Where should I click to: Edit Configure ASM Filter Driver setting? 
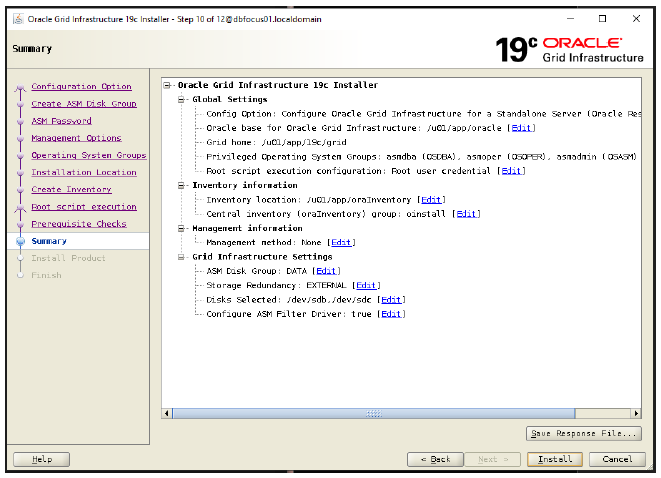pos(391,314)
